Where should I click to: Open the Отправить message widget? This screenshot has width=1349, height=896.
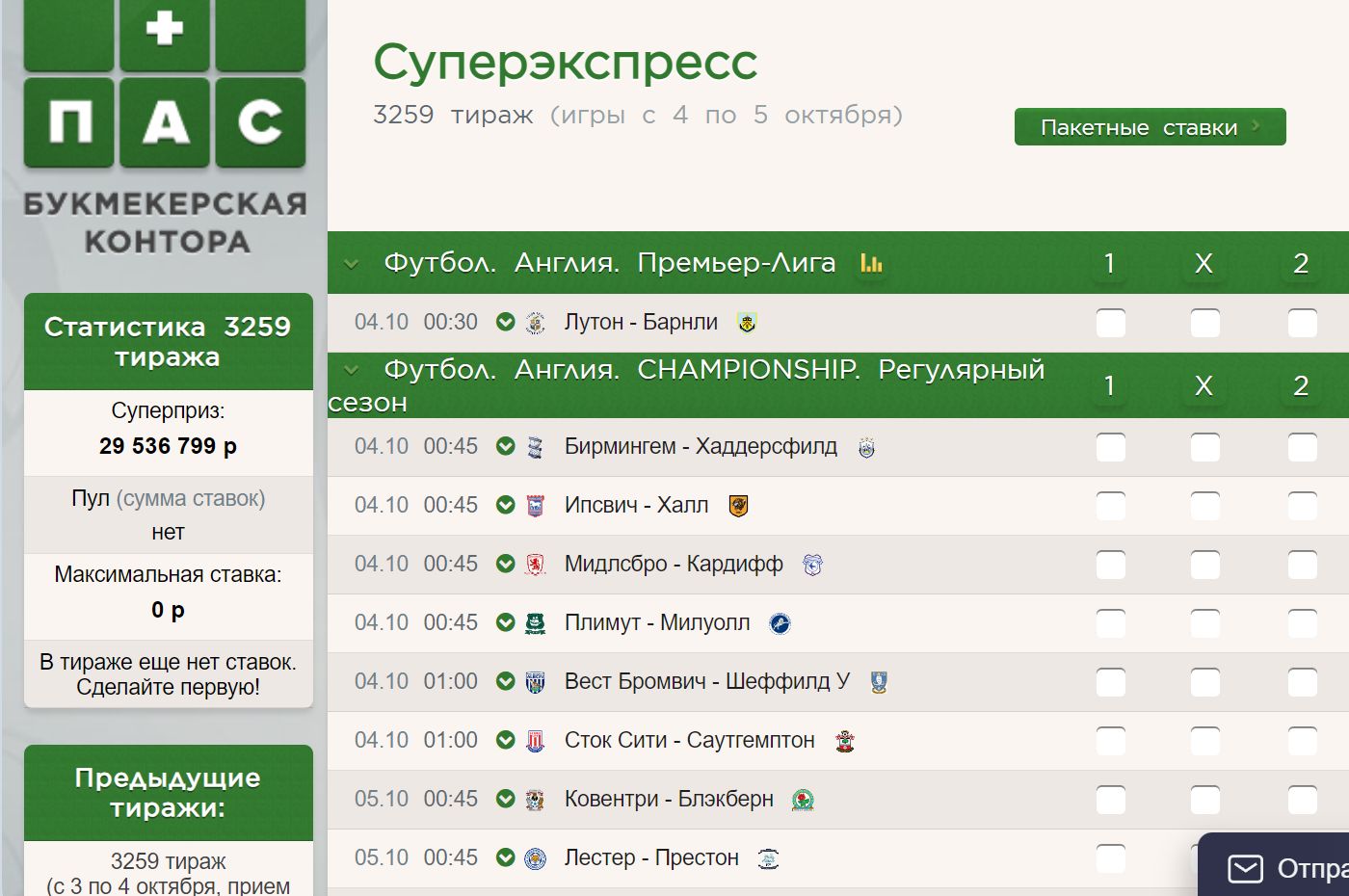tap(1274, 865)
